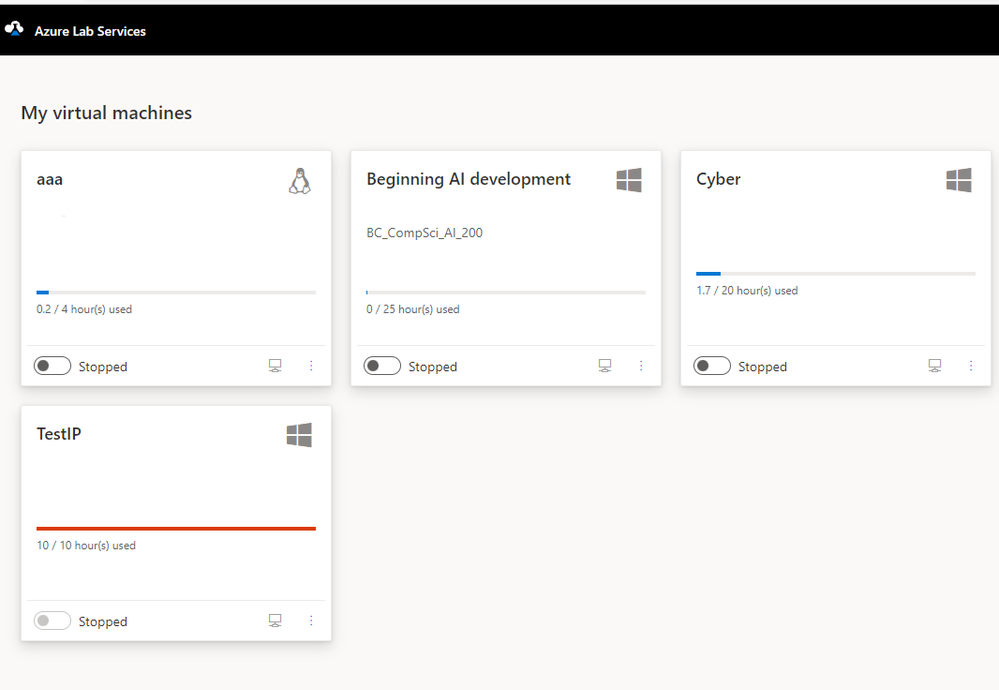Click the Stopped status on Cyber card
The width and height of the screenshot is (999, 690).
[x=763, y=367]
